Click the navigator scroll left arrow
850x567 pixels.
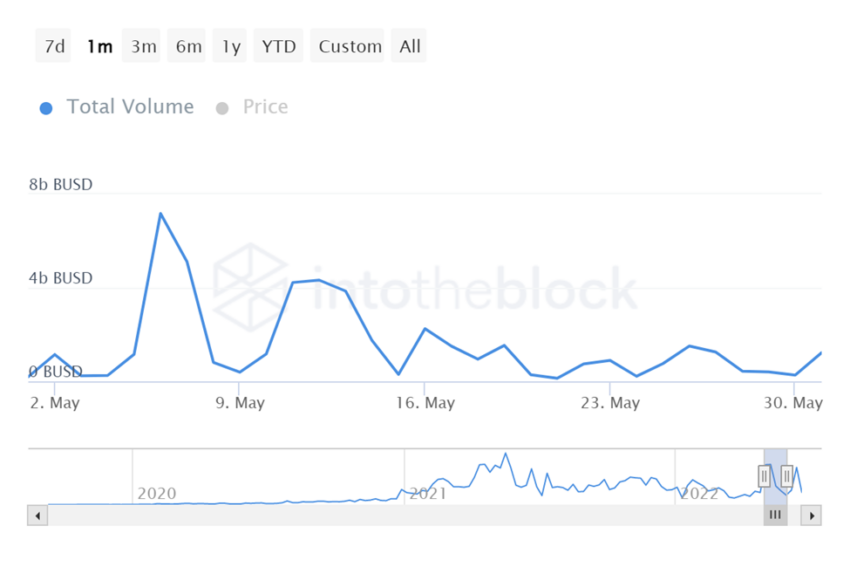tap(38, 516)
